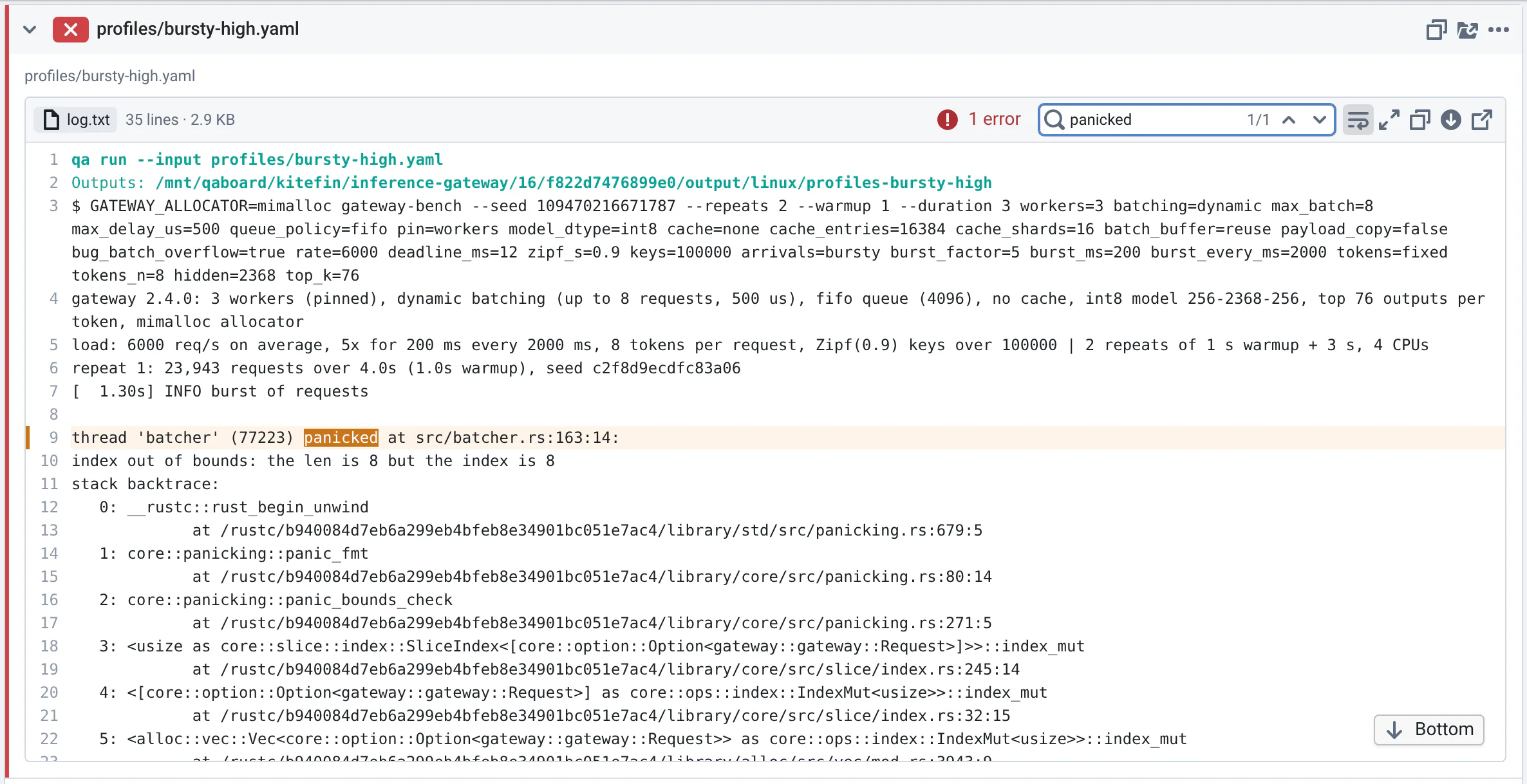Screen dimensions: 1527x784
Task: Click the 'slice/index.rs:245:14' path line
Action: pos(606,669)
